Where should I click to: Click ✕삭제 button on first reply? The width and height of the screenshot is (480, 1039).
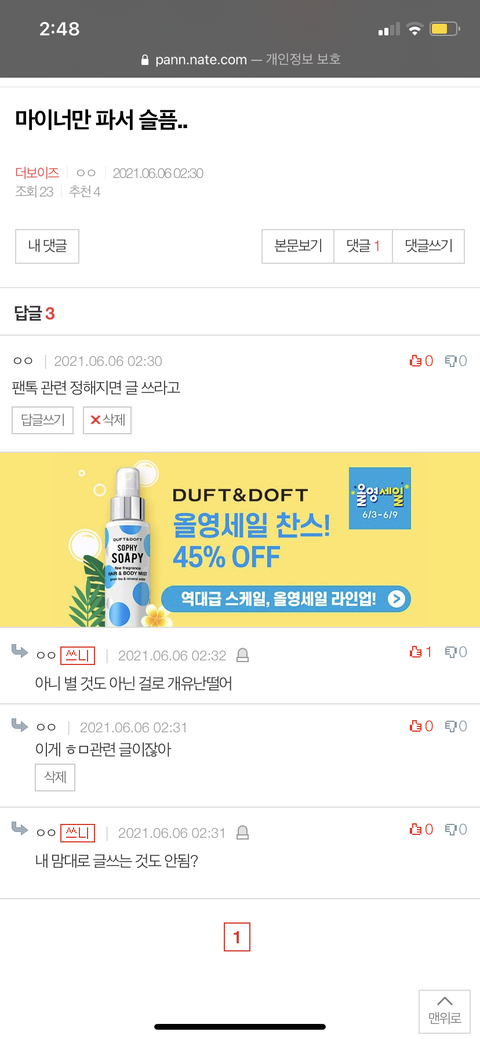(x=107, y=420)
